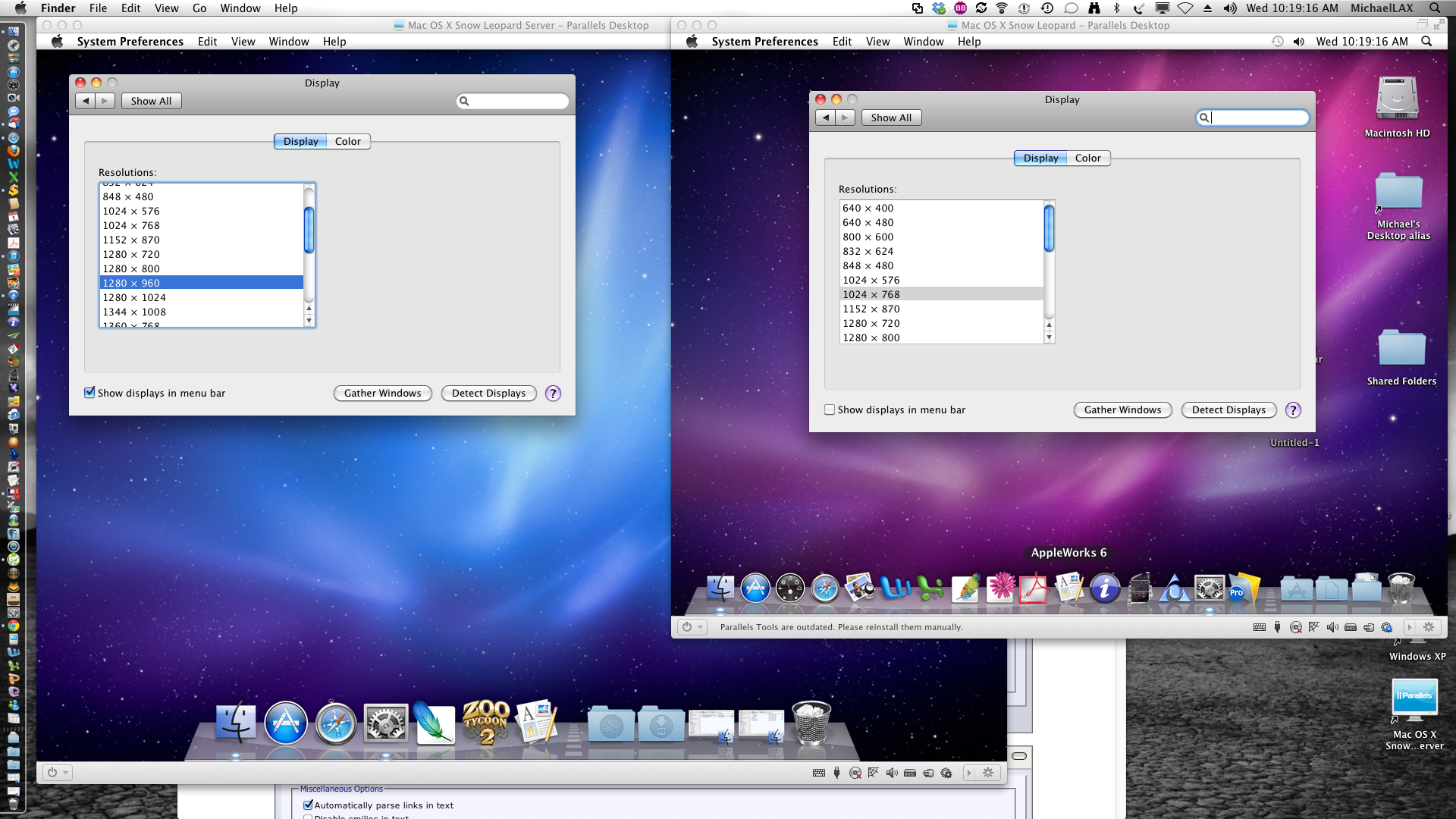Open host Finder File menu
This screenshot has width=1456, height=819.
pos(98,8)
